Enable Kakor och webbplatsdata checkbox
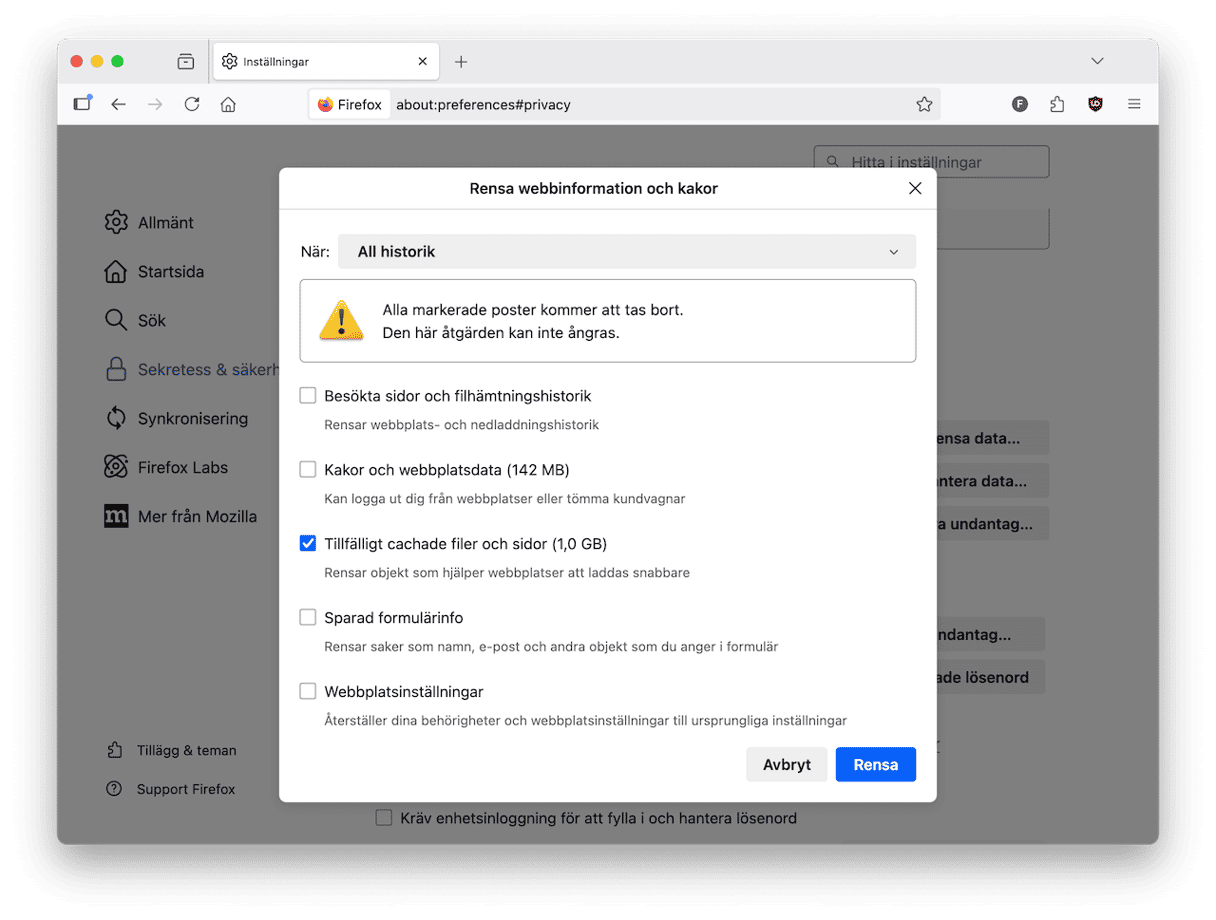 308,470
